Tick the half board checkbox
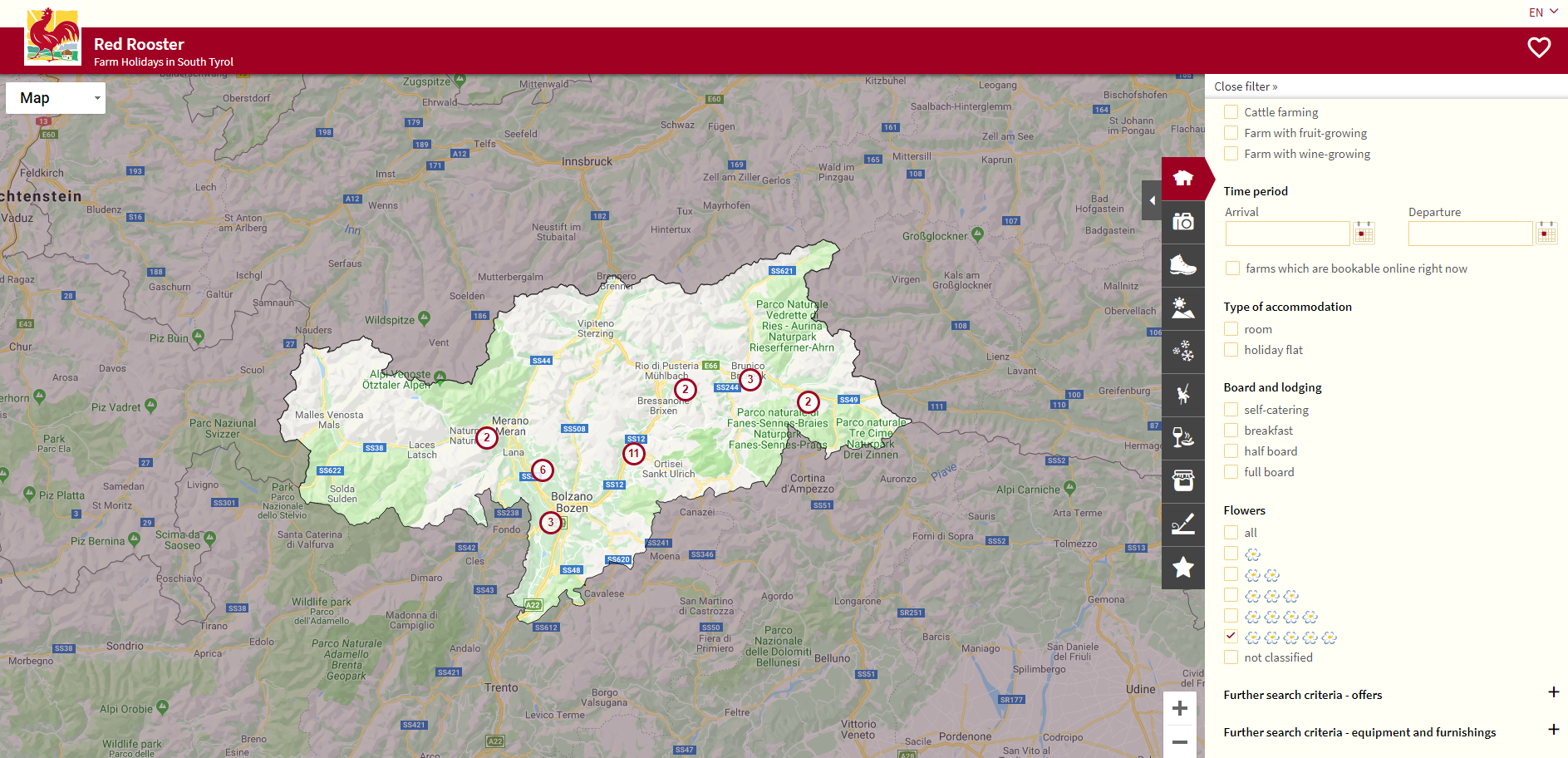The height and width of the screenshot is (758, 1568). (1231, 451)
